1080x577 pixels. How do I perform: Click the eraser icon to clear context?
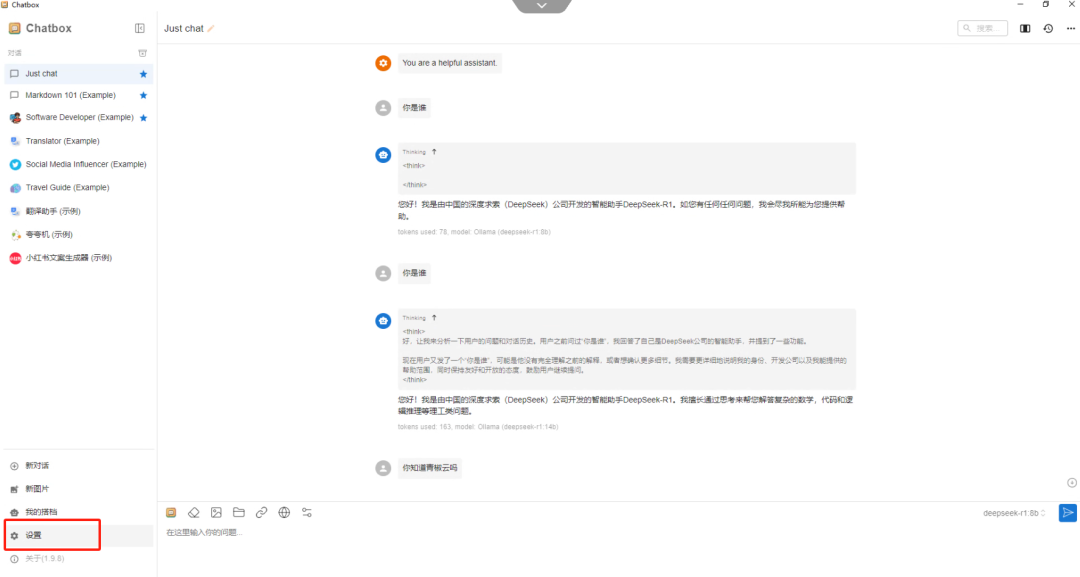[x=194, y=512]
